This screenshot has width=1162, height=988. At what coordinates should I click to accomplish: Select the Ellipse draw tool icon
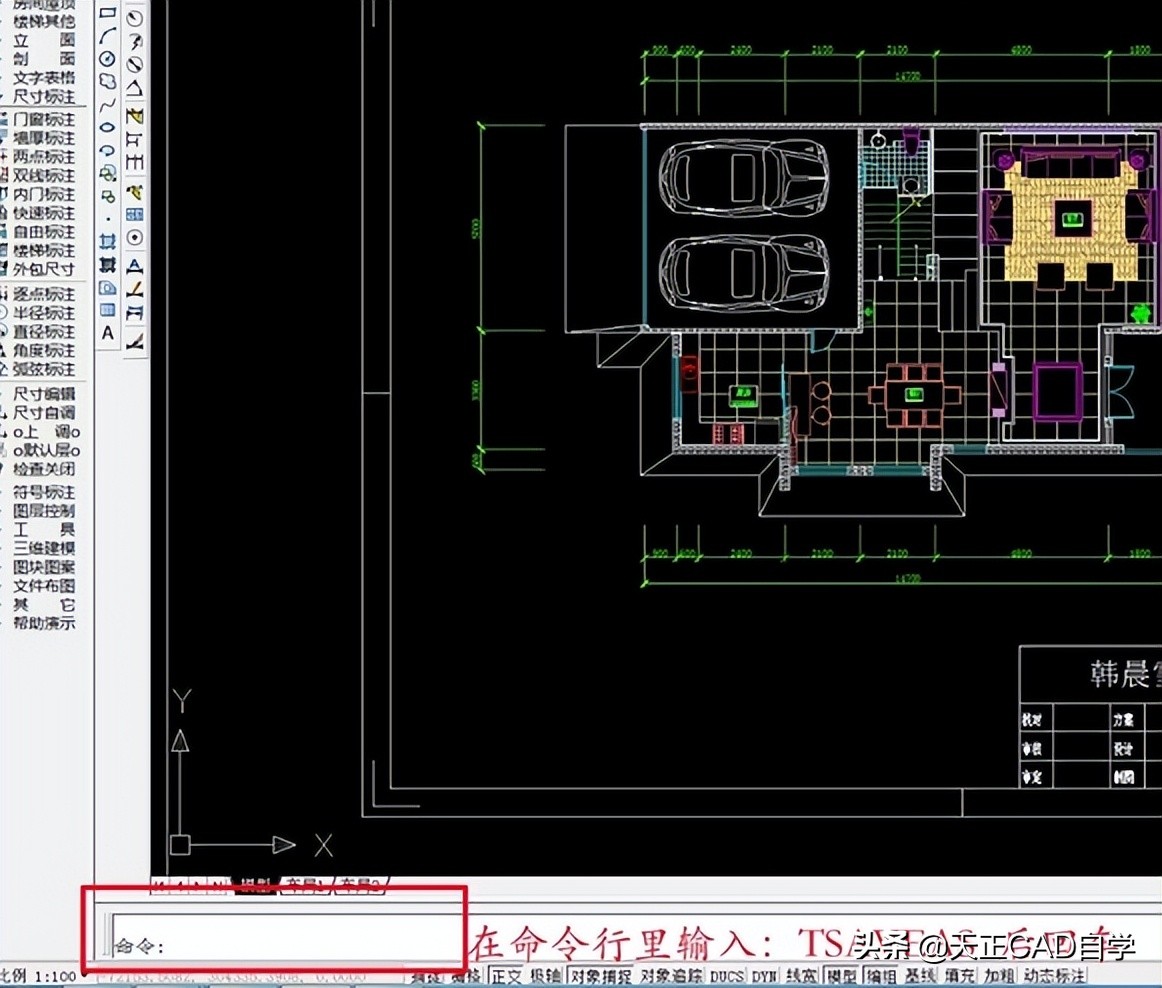(108, 127)
